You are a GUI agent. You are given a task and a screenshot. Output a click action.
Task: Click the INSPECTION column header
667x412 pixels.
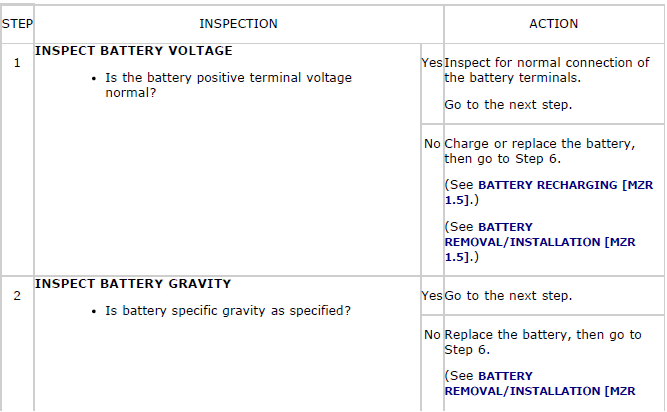click(239, 24)
